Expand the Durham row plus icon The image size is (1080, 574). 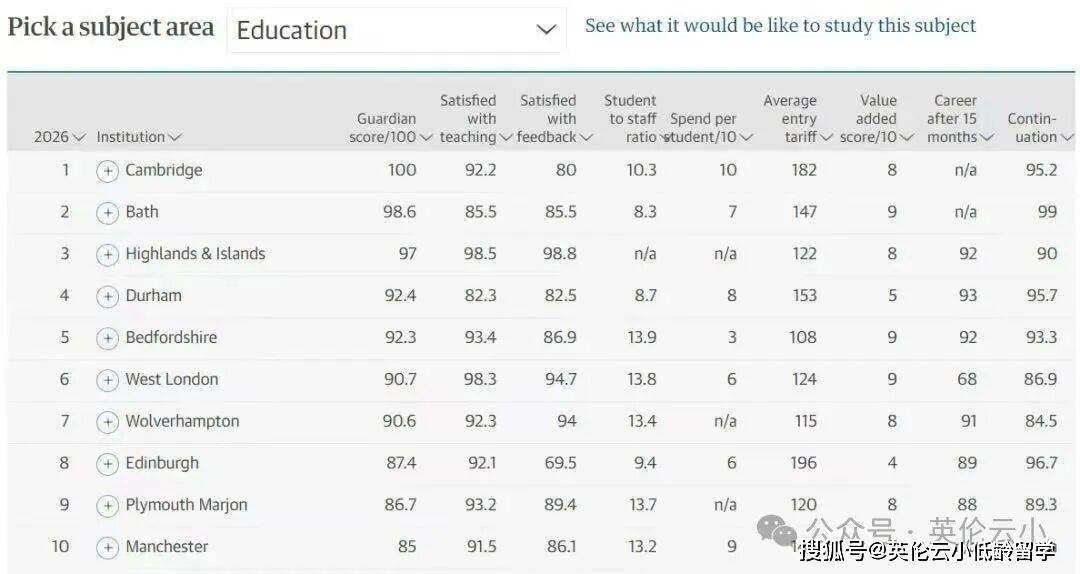(107, 297)
